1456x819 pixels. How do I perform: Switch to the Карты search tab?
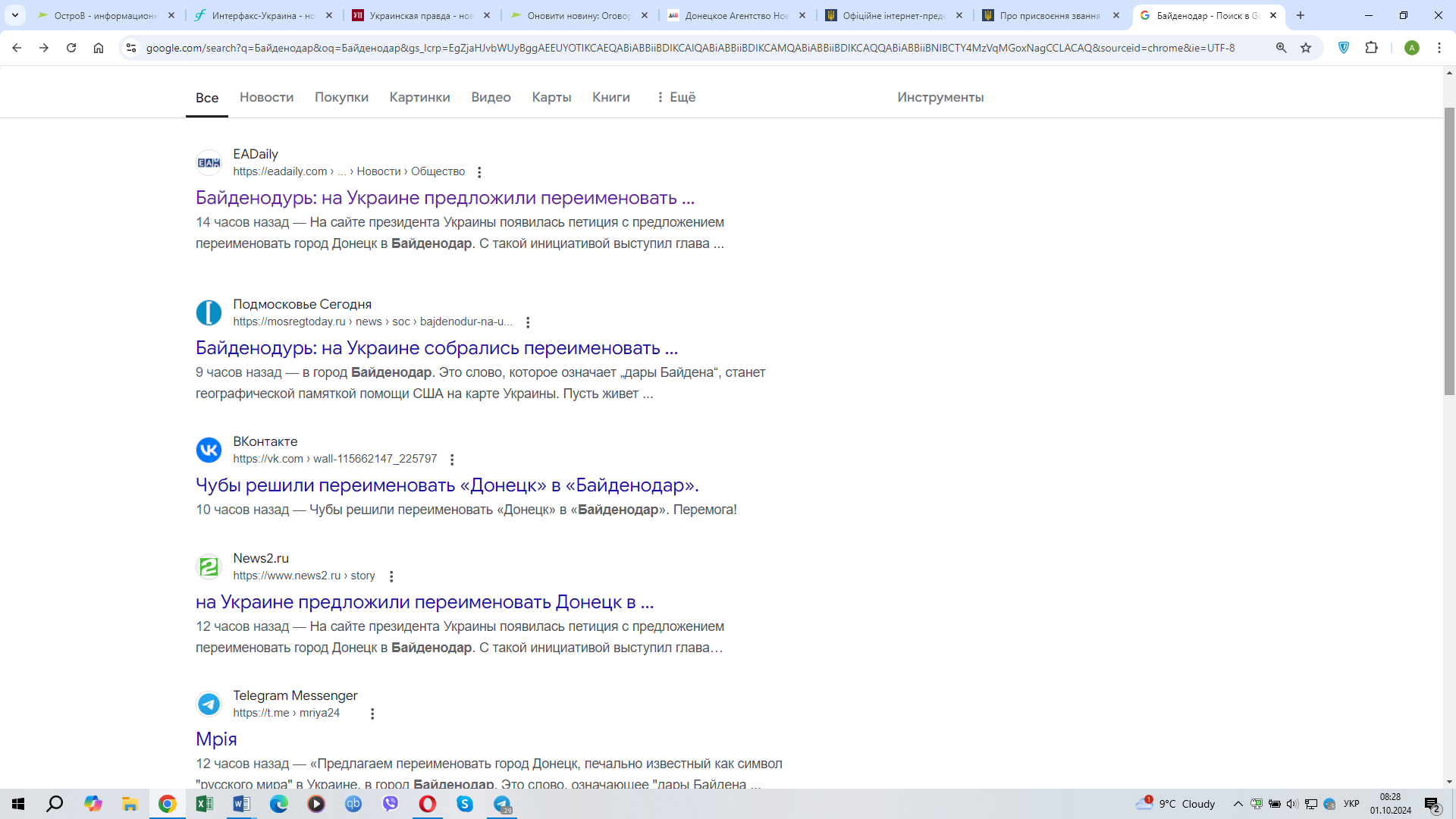tap(551, 97)
